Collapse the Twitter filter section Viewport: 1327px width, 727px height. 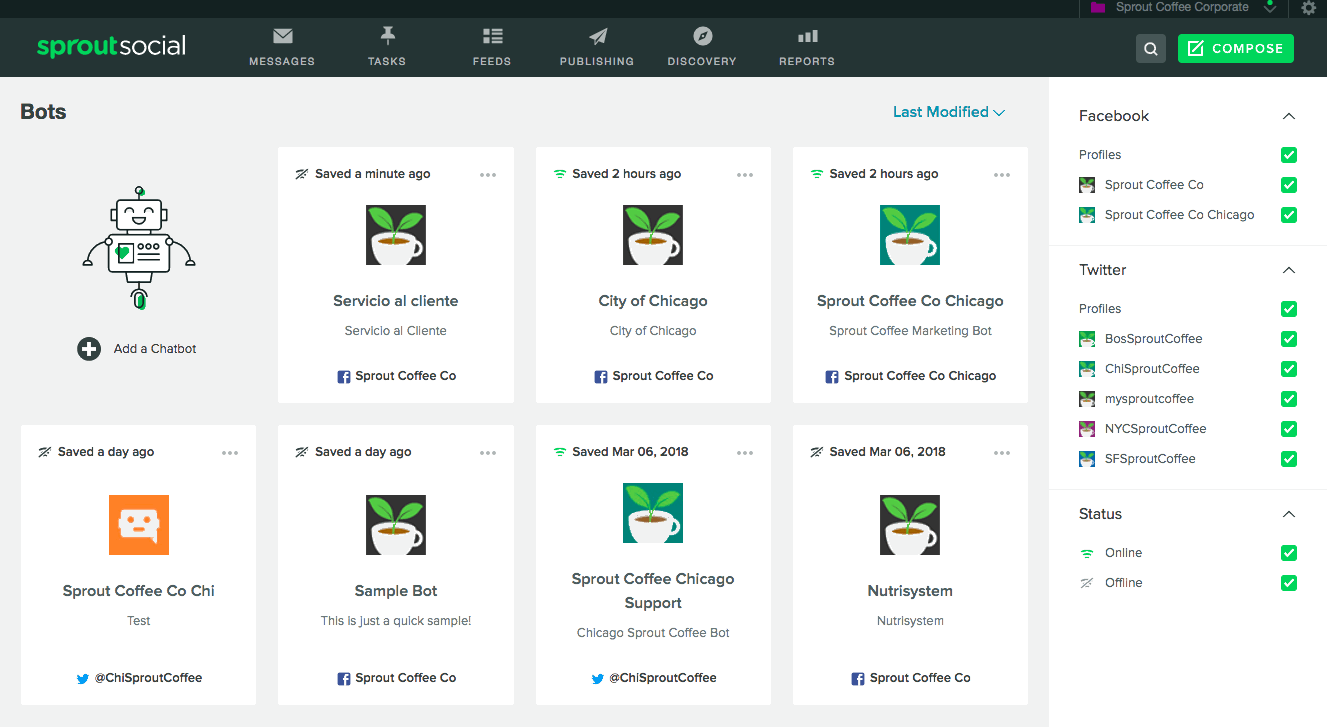point(1289,270)
